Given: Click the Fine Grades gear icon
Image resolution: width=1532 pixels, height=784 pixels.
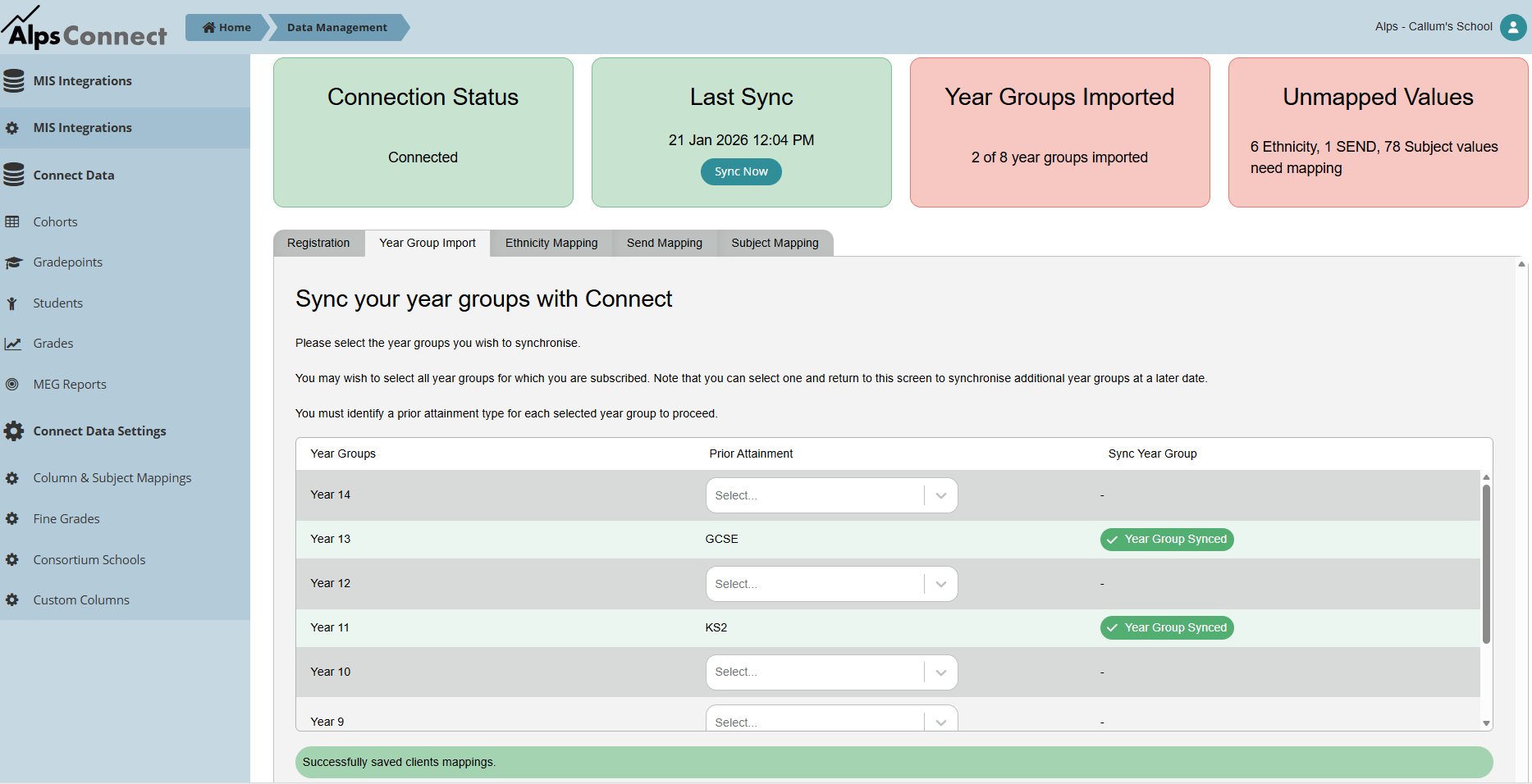Looking at the screenshot, I should (12, 519).
